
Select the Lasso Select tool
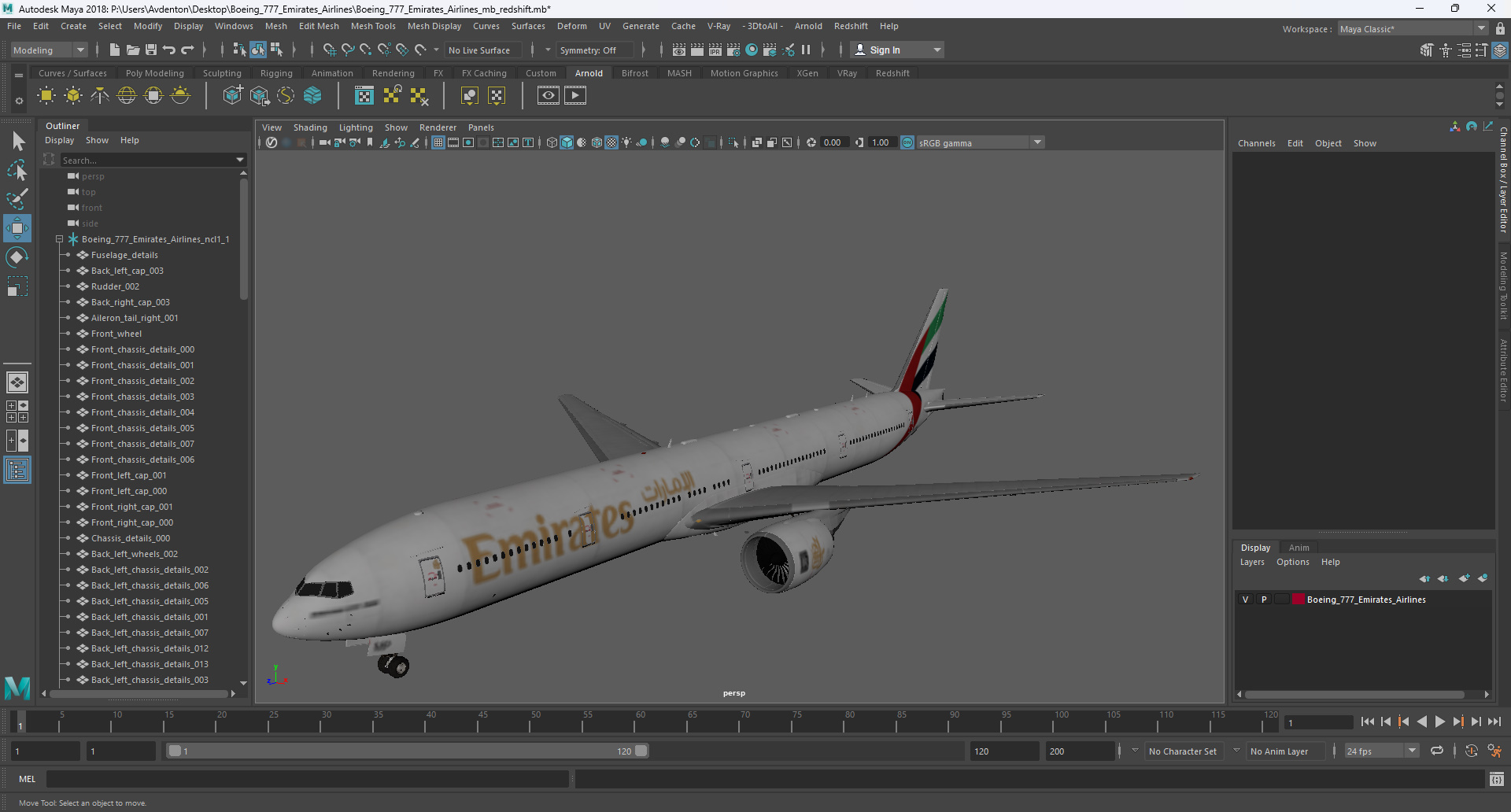click(x=17, y=170)
